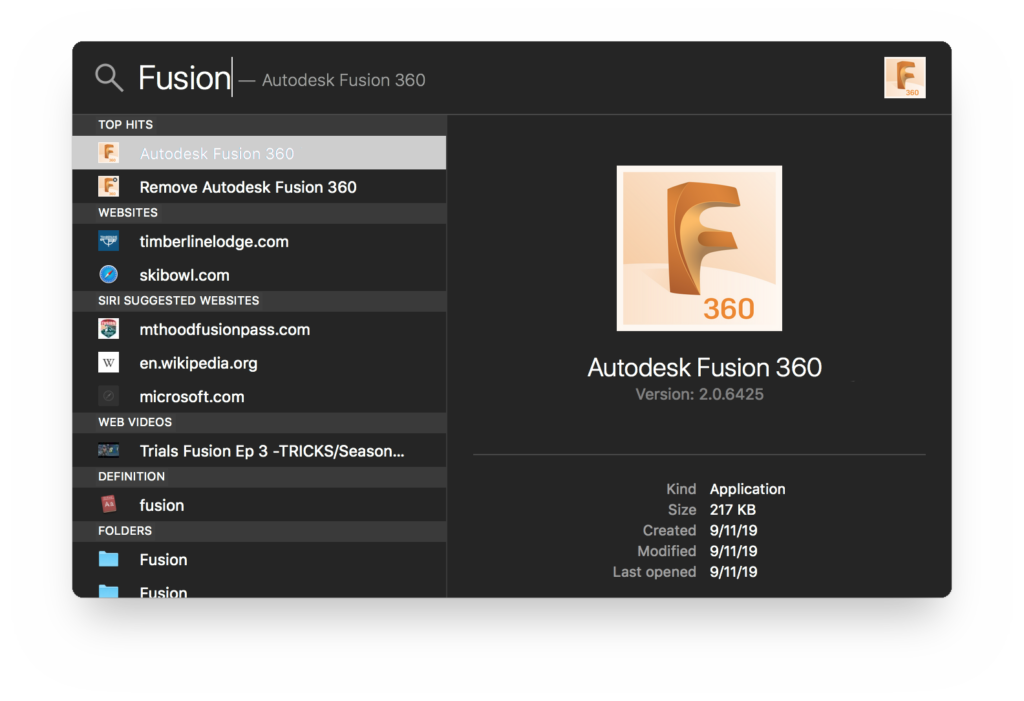Click the icon beside Autodesk Fusion 360 result
The image size is (1024, 701).
point(108,153)
